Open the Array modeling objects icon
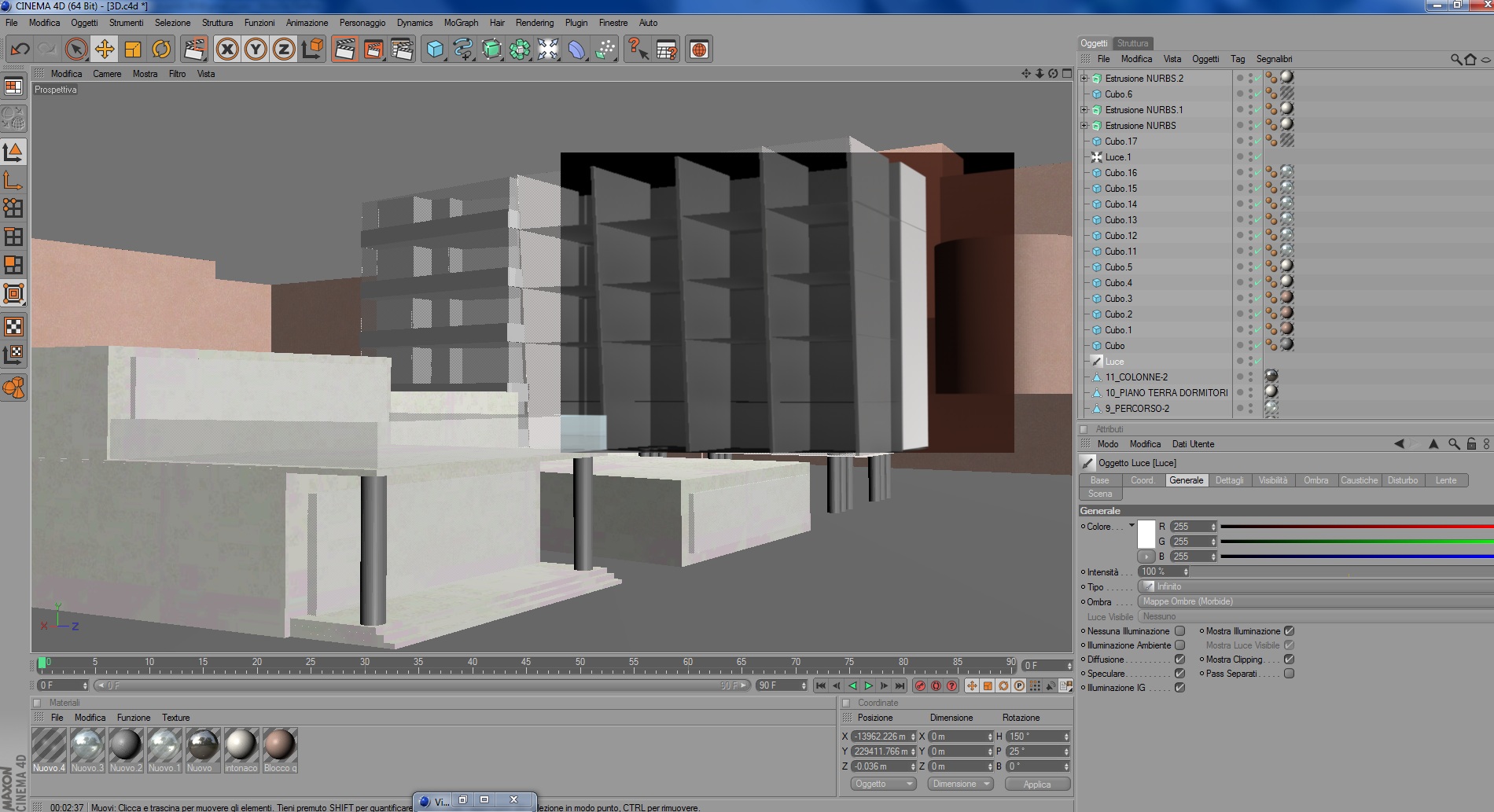Screen dimensions: 1494x812 pos(520,50)
